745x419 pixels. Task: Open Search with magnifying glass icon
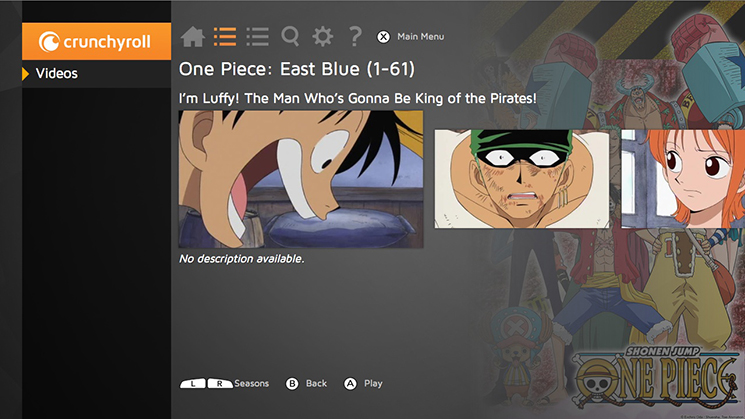pos(290,37)
